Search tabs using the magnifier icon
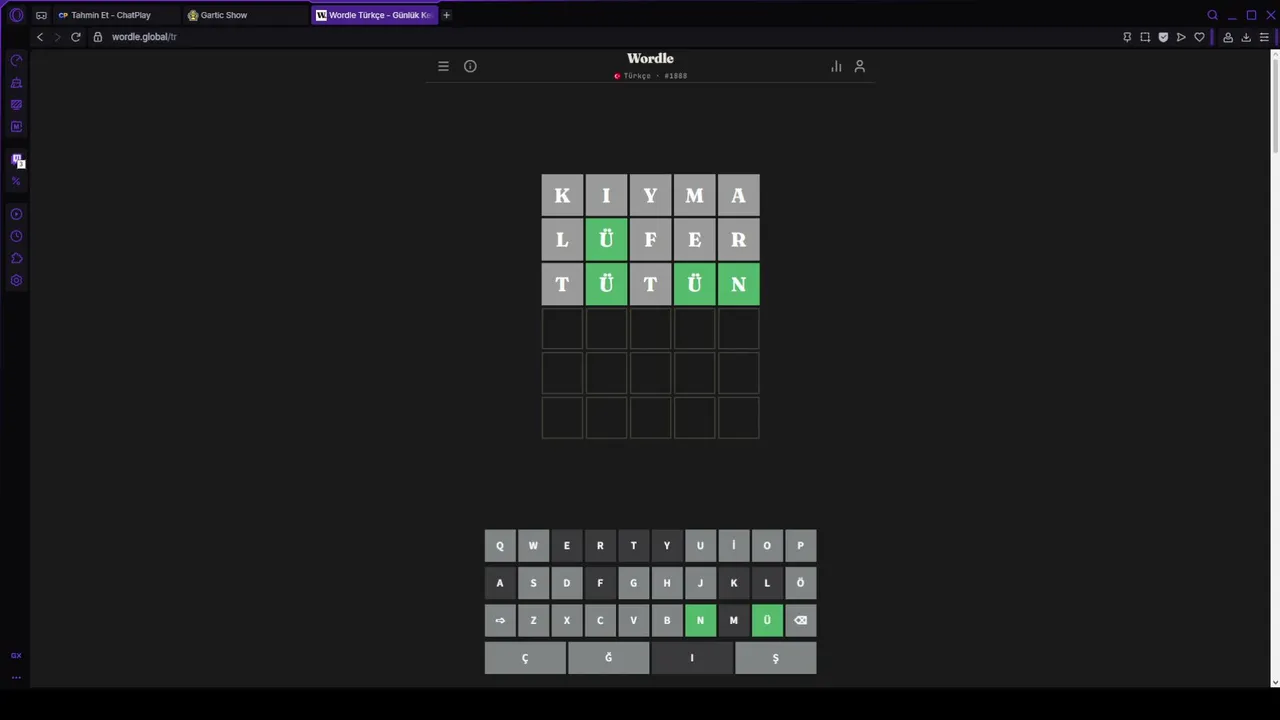The width and height of the screenshot is (1280, 720). tap(1212, 15)
